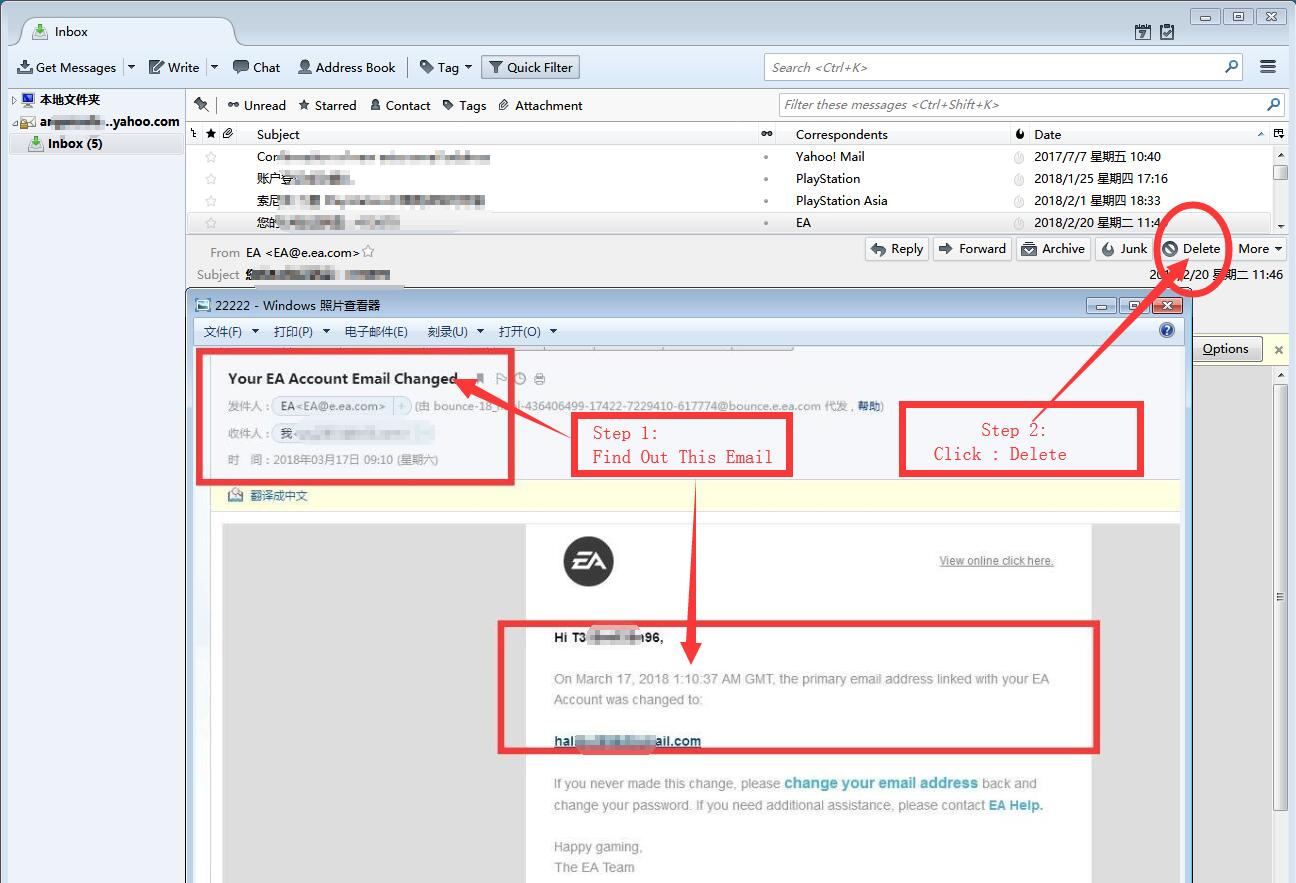Screen dimensions: 1296x883
Task: Expand the 本地文件夹 folder tree
Action: [14, 100]
